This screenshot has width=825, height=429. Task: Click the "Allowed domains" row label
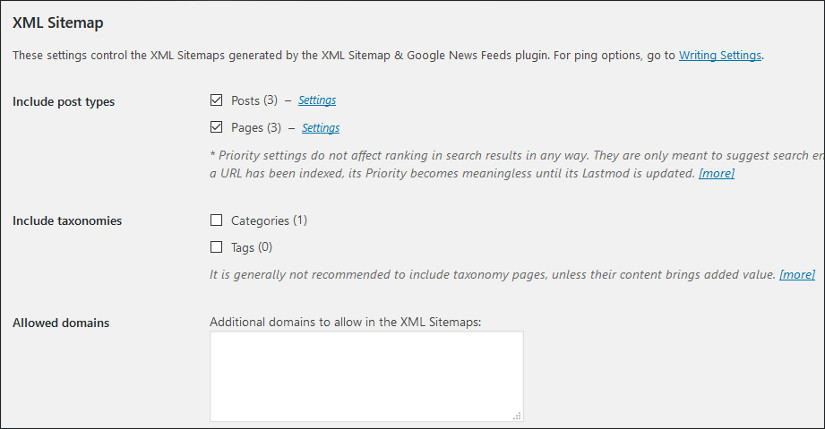coord(61,323)
